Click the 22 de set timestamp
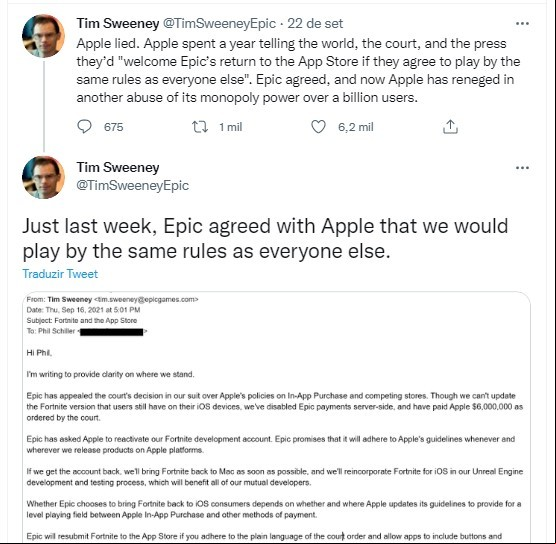Image resolution: width=556 pixels, height=544 pixels. (315, 23)
